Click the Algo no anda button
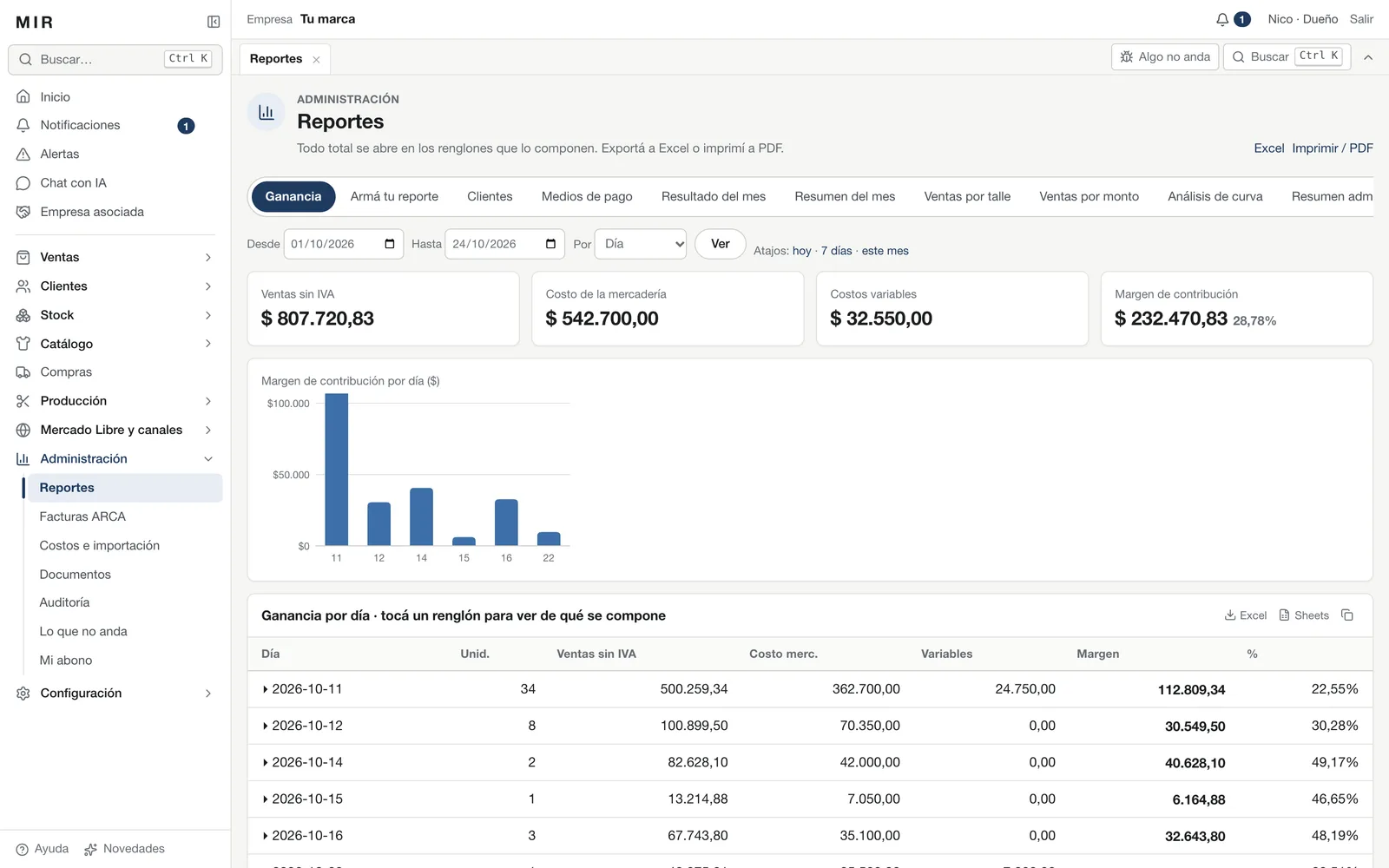 click(x=1165, y=57)
